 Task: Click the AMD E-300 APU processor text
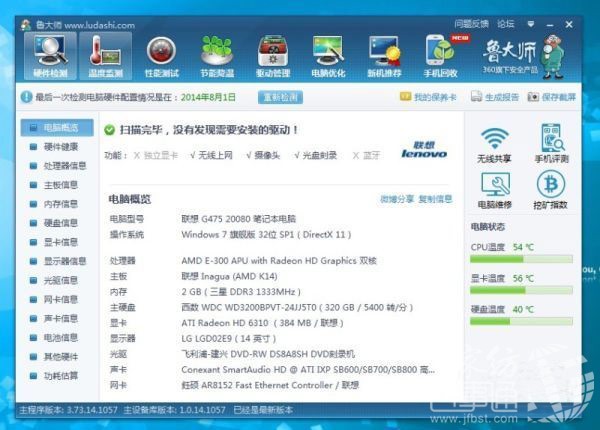(x=279, y=261)
